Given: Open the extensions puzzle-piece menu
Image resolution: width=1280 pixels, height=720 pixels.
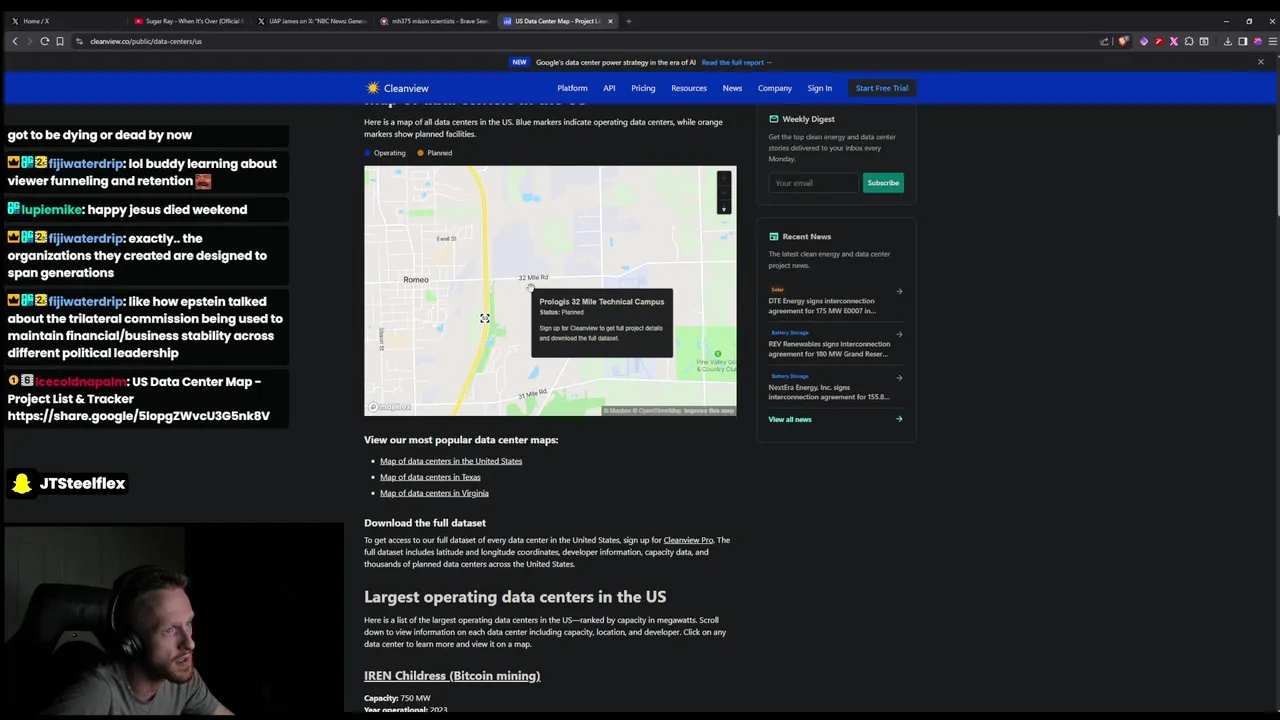Looking at the screenshot, I should [1188, 41].
